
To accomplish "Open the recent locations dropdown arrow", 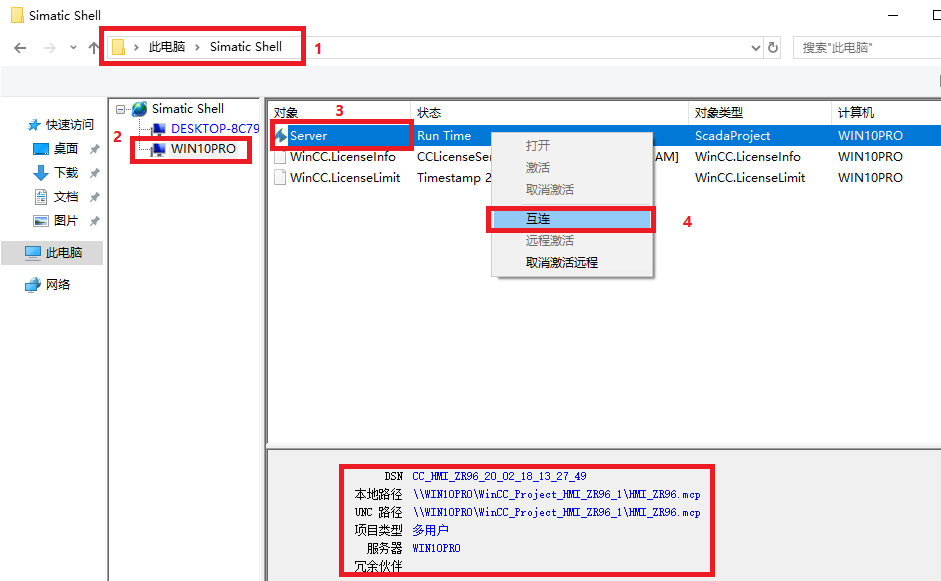I will pos(73,47).
